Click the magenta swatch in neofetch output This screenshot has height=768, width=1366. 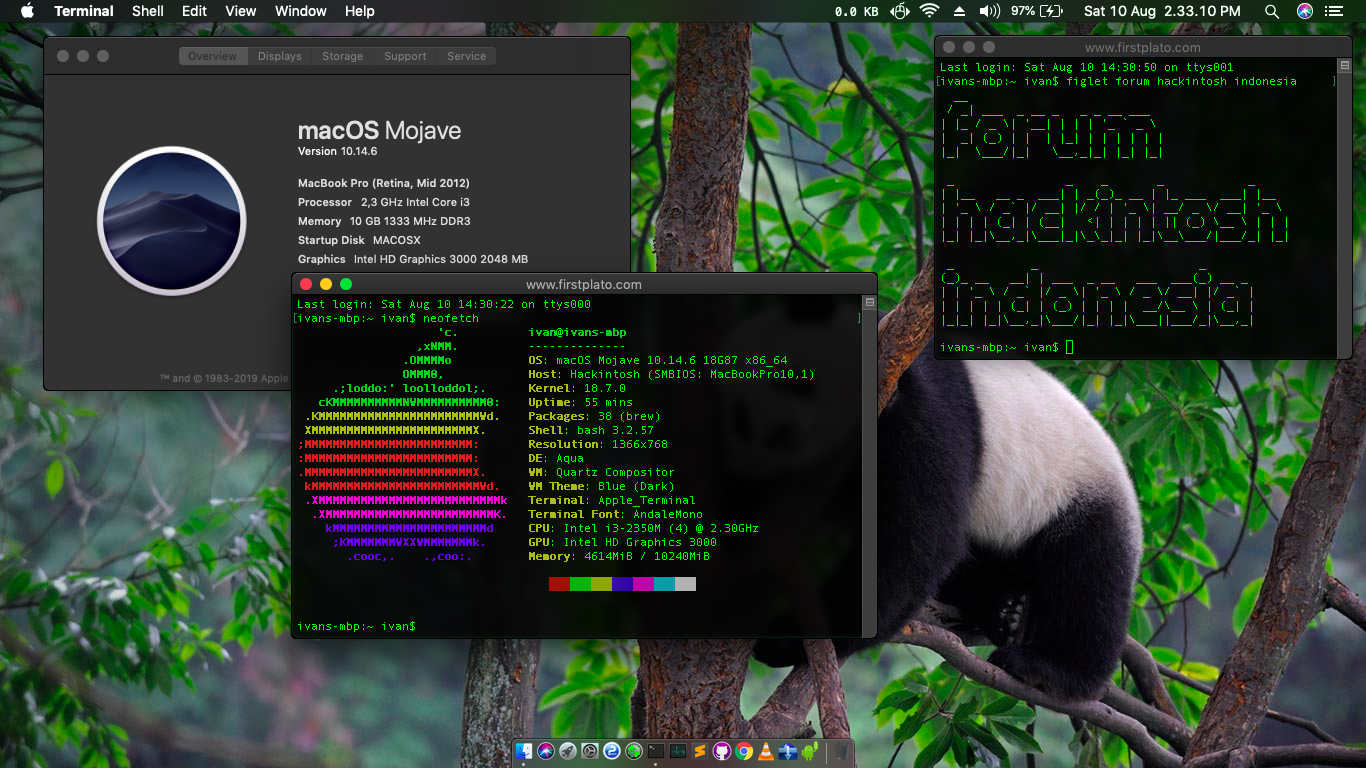tap(643, 584)
